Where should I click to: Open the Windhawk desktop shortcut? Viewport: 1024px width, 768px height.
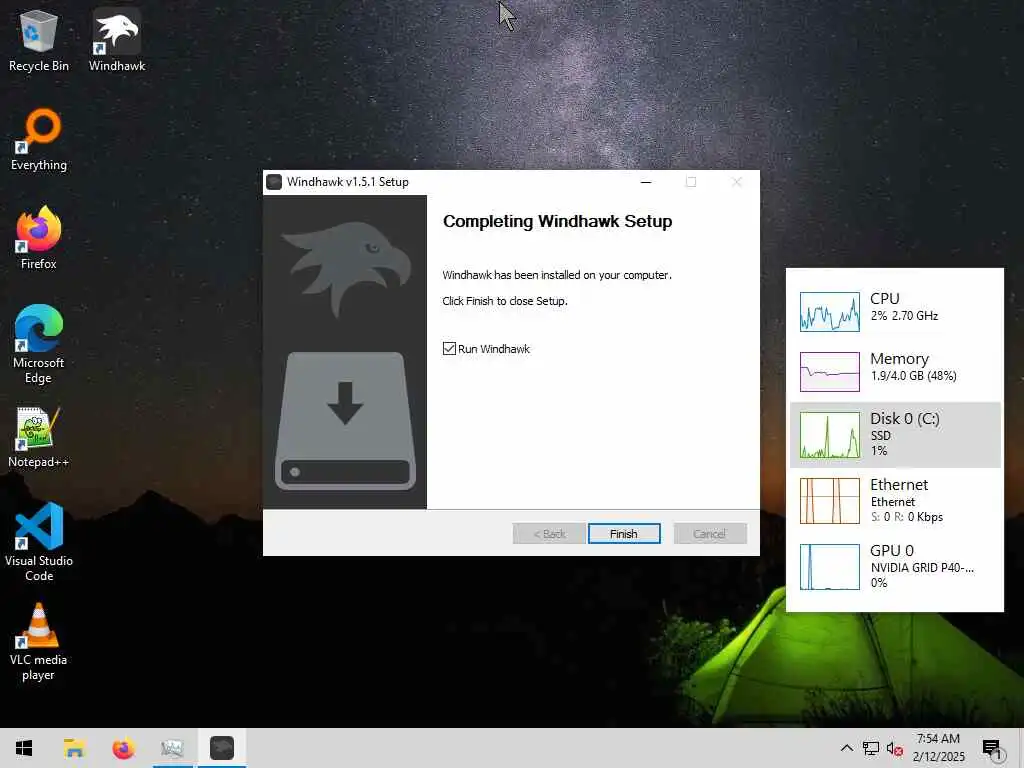pos(117,40)
